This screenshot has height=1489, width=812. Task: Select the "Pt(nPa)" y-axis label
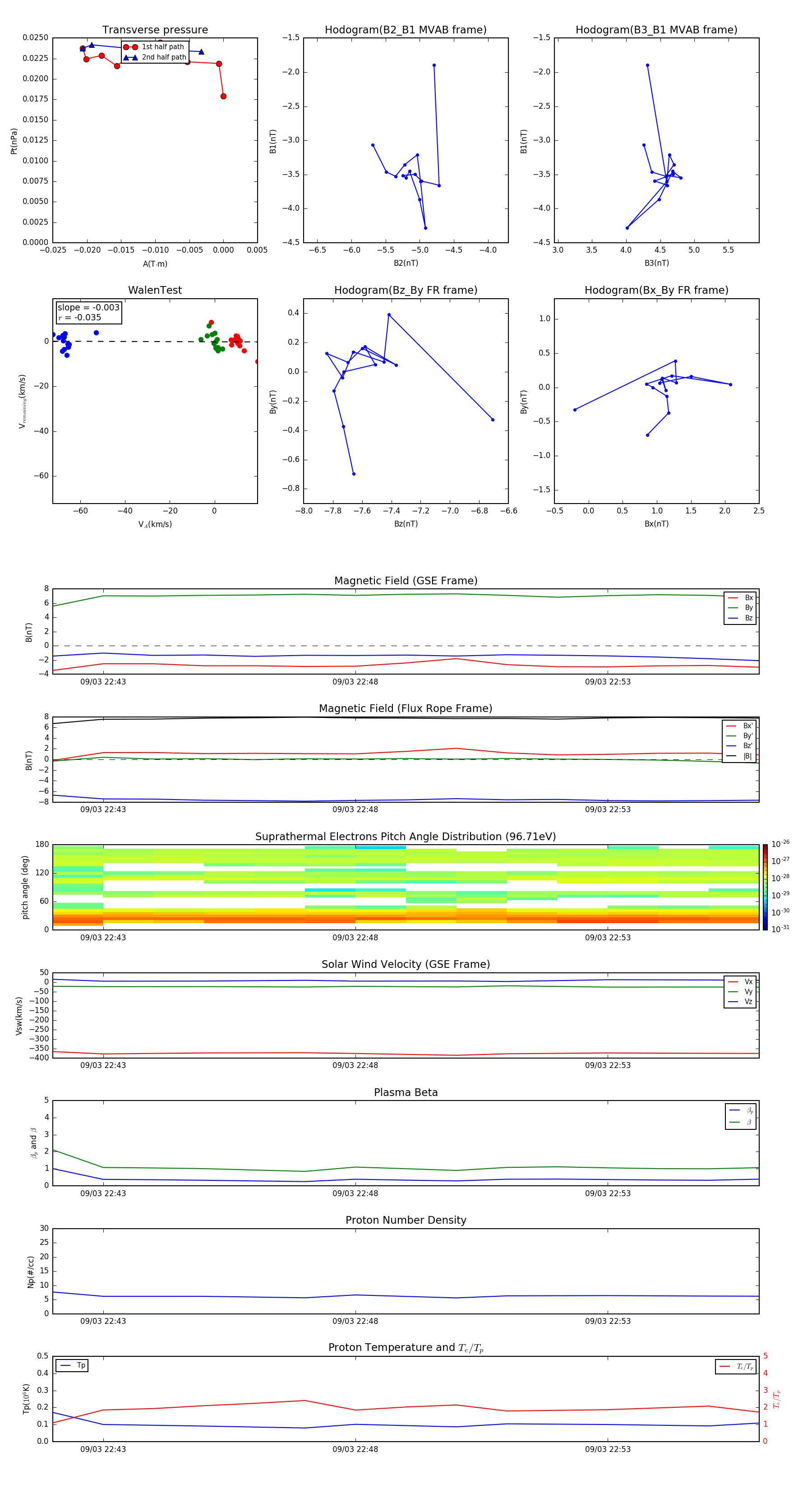click(x=14, y=140)
